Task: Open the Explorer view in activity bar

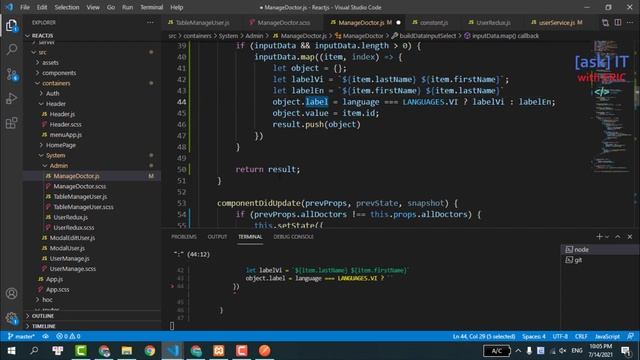Action: (11, 26)
